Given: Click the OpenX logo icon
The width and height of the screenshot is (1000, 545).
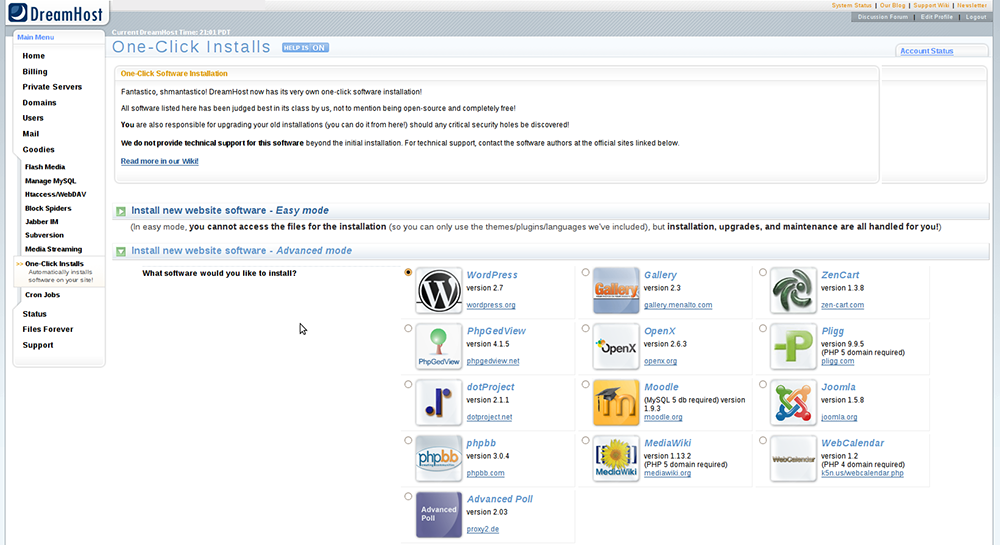Looking at the screenshot, I should click(616, 347).
